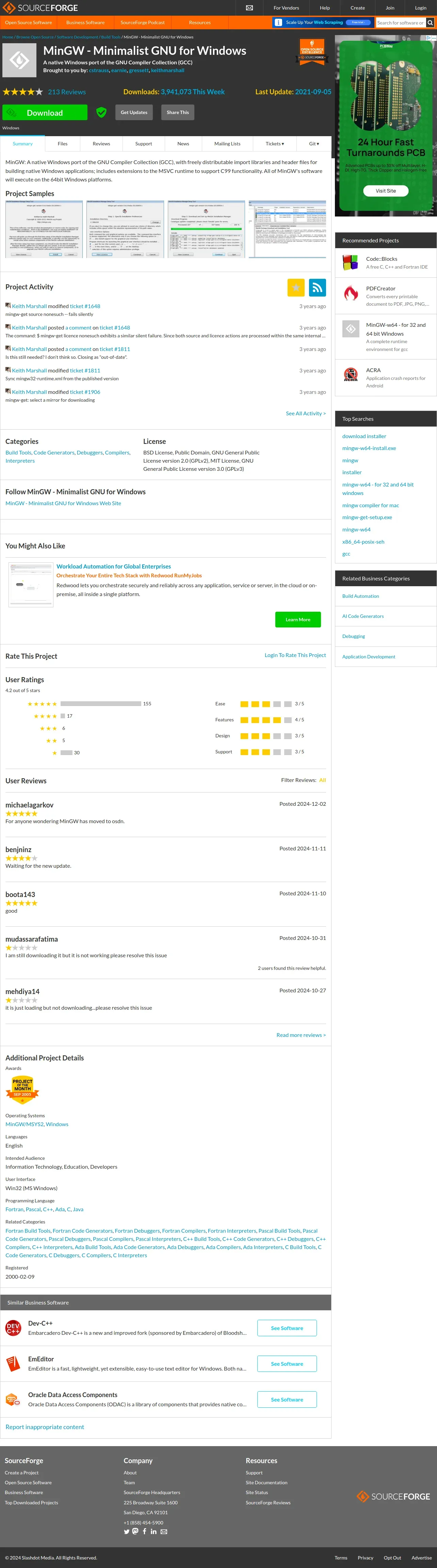Open the fourth project sample screenshot thumbnail

click(287, 229)
